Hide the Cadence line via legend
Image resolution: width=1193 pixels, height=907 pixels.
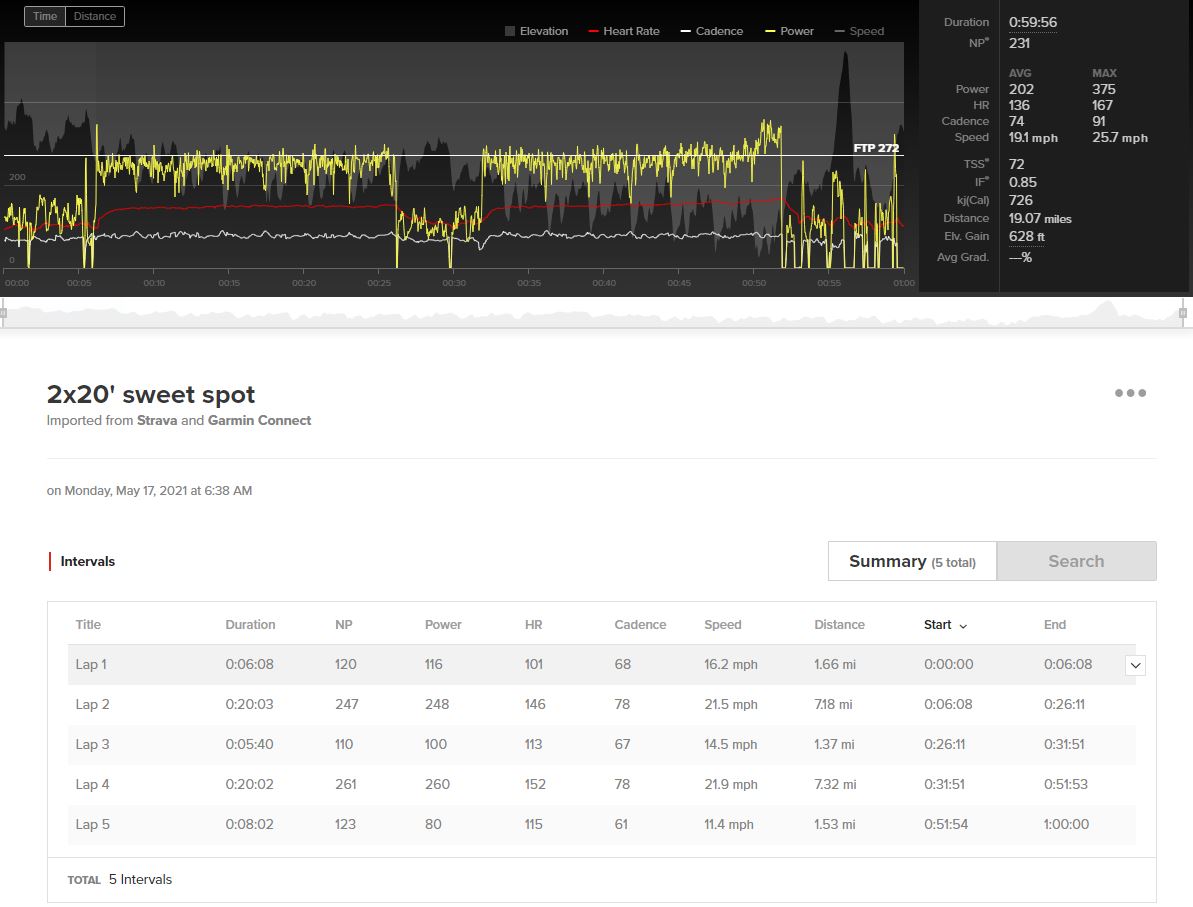click(711, 31)
